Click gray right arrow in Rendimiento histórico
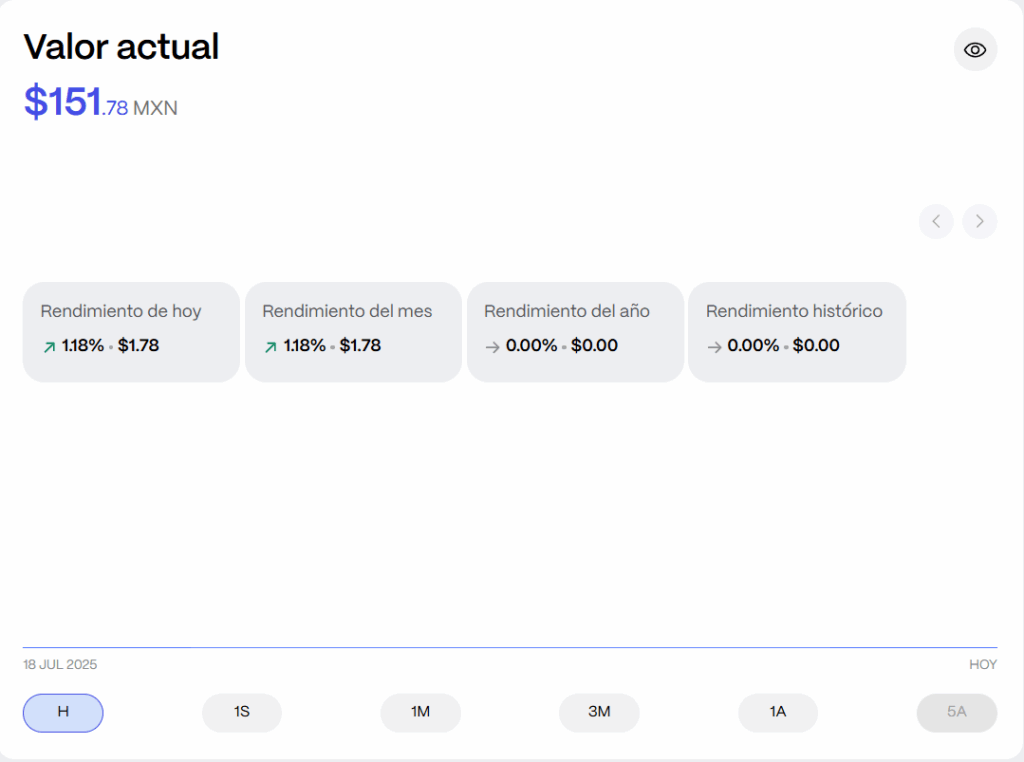Screen dimensions: 1024x762 (x=714, y=347)
